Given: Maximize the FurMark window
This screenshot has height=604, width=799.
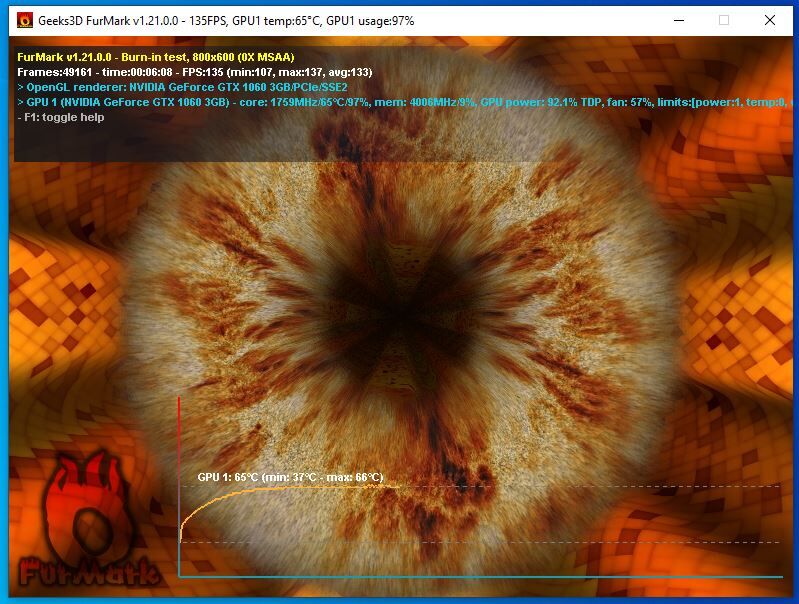Looking at the screenshot, I should pos(724,20).
